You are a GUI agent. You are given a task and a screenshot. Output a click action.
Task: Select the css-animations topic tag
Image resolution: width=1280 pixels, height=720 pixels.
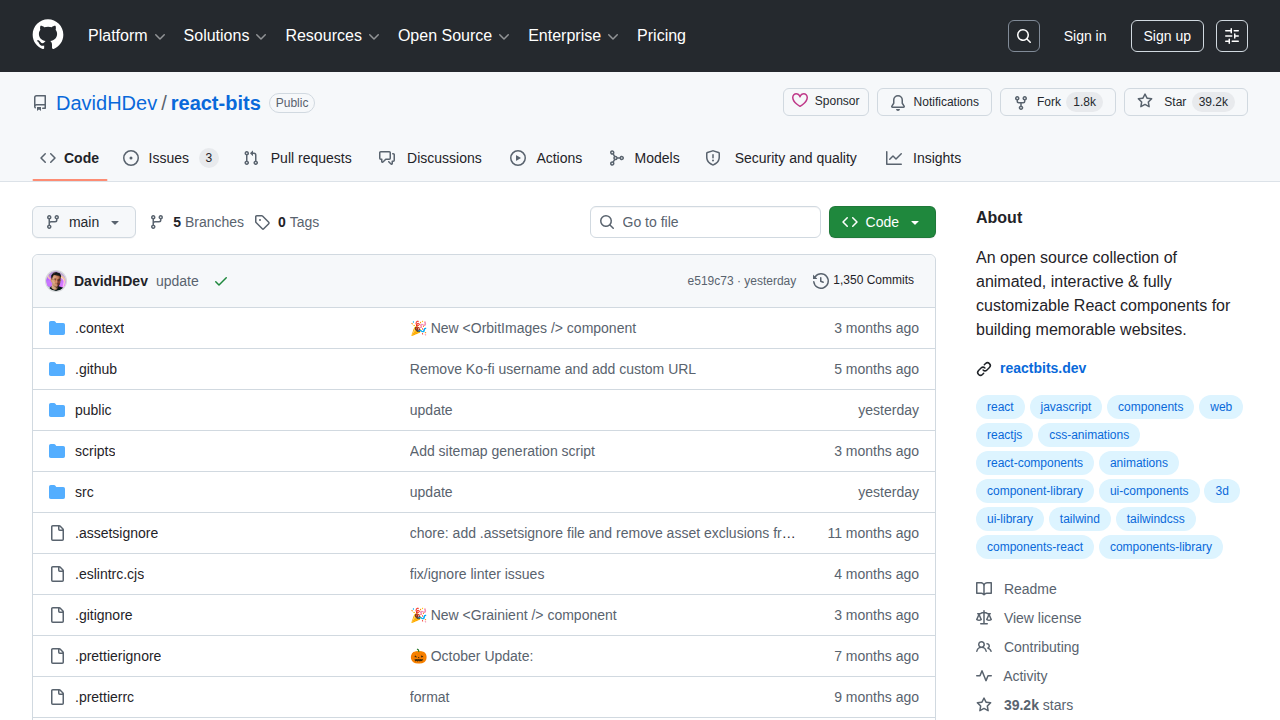pos(1089,435)
